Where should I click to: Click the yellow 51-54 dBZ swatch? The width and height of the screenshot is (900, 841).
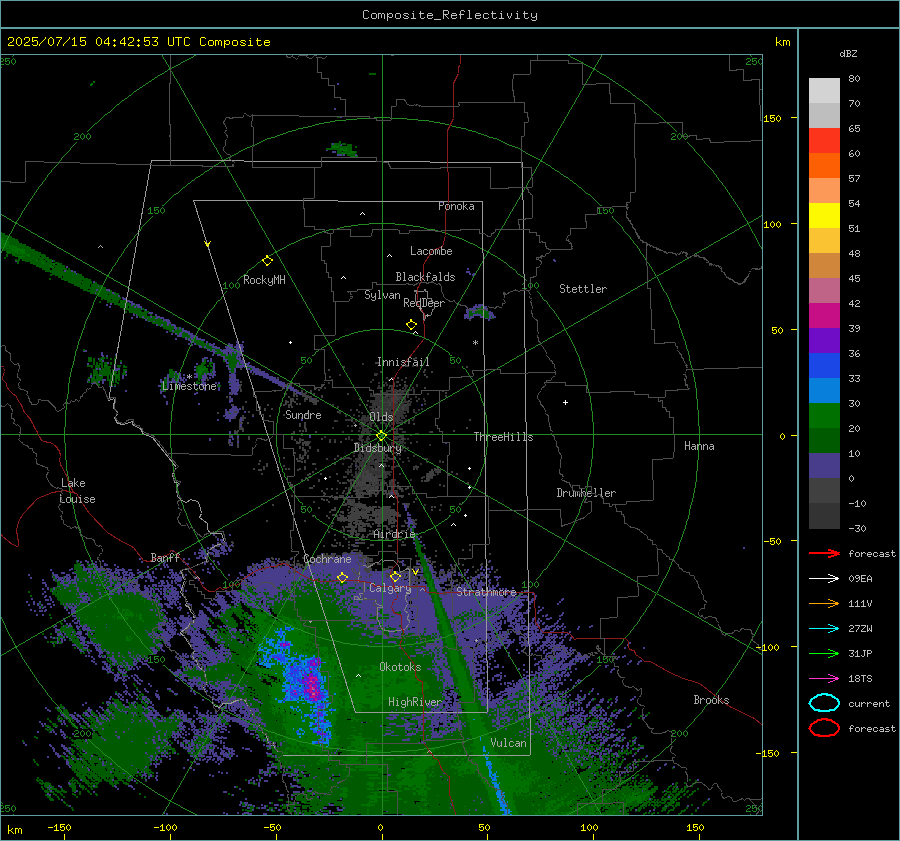tap(824, 215)
